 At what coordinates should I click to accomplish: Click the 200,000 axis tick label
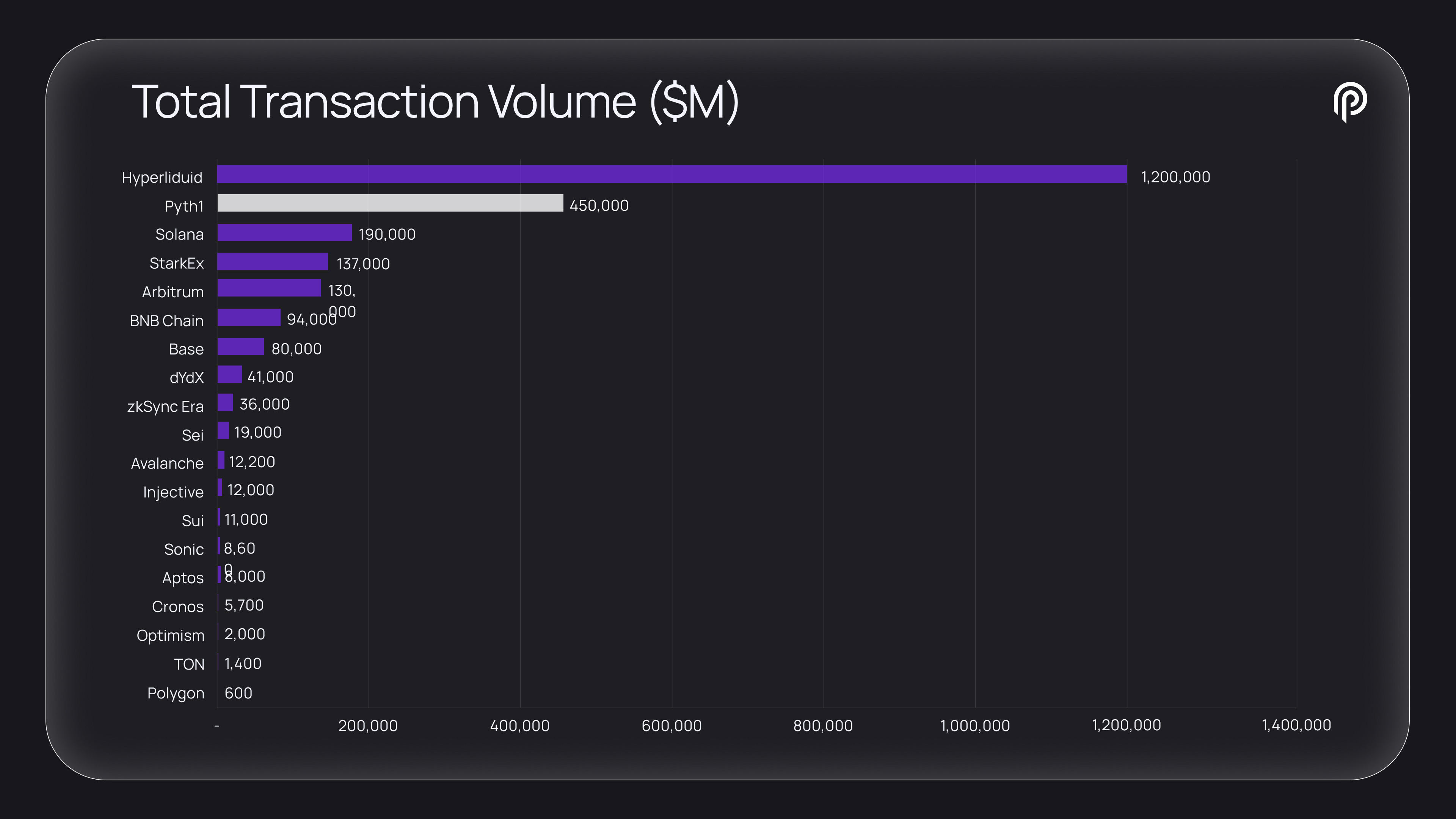click(367, 726)
